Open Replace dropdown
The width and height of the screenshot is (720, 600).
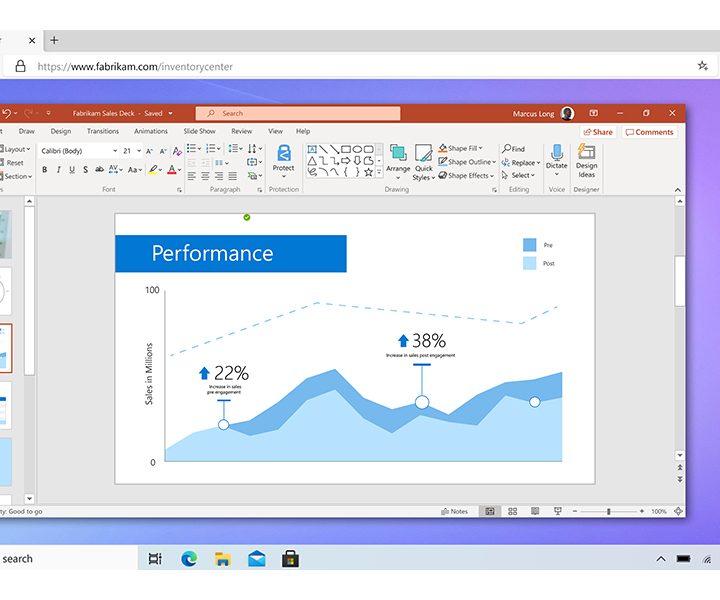coord(521,163)
